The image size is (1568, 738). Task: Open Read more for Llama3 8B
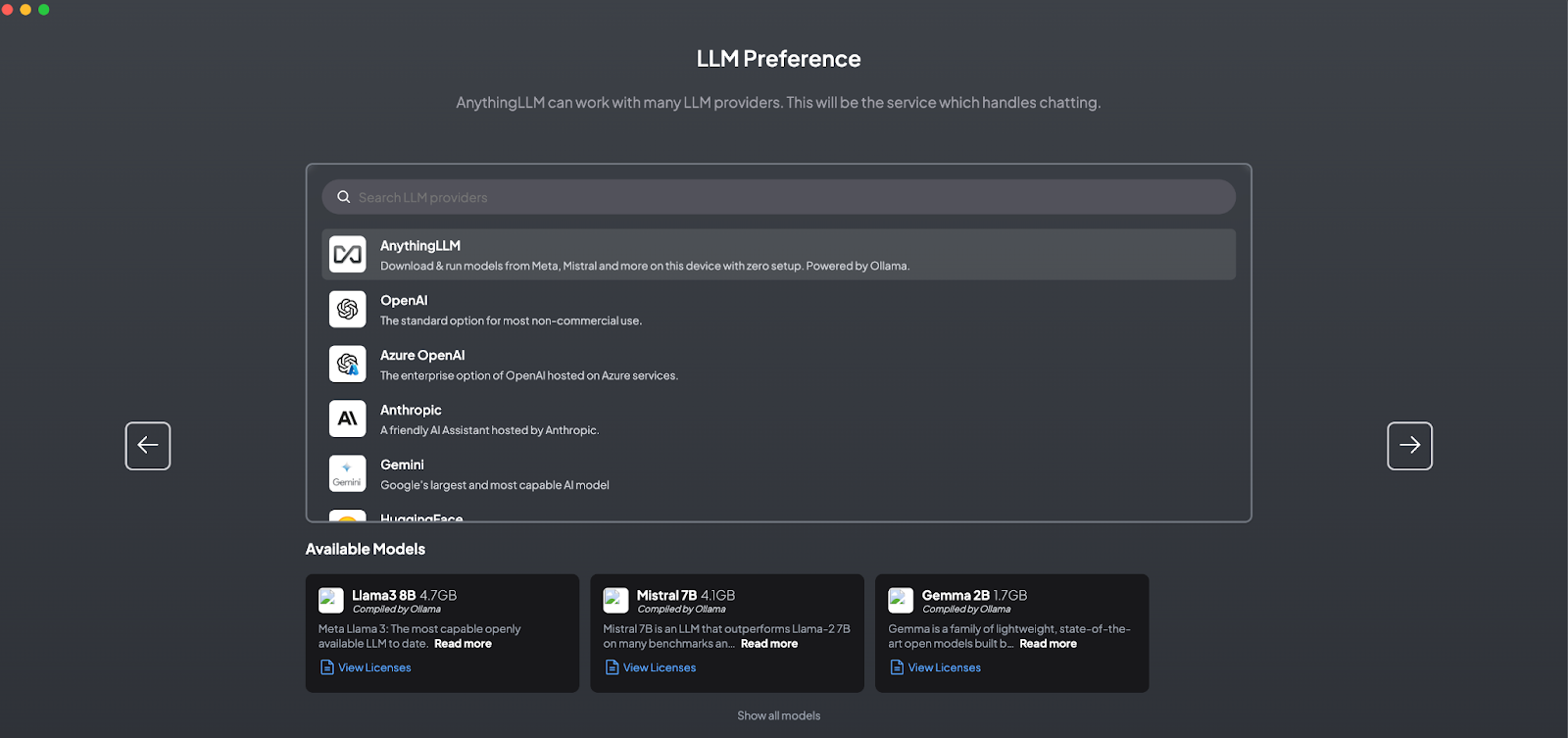(x=463, y=644)
